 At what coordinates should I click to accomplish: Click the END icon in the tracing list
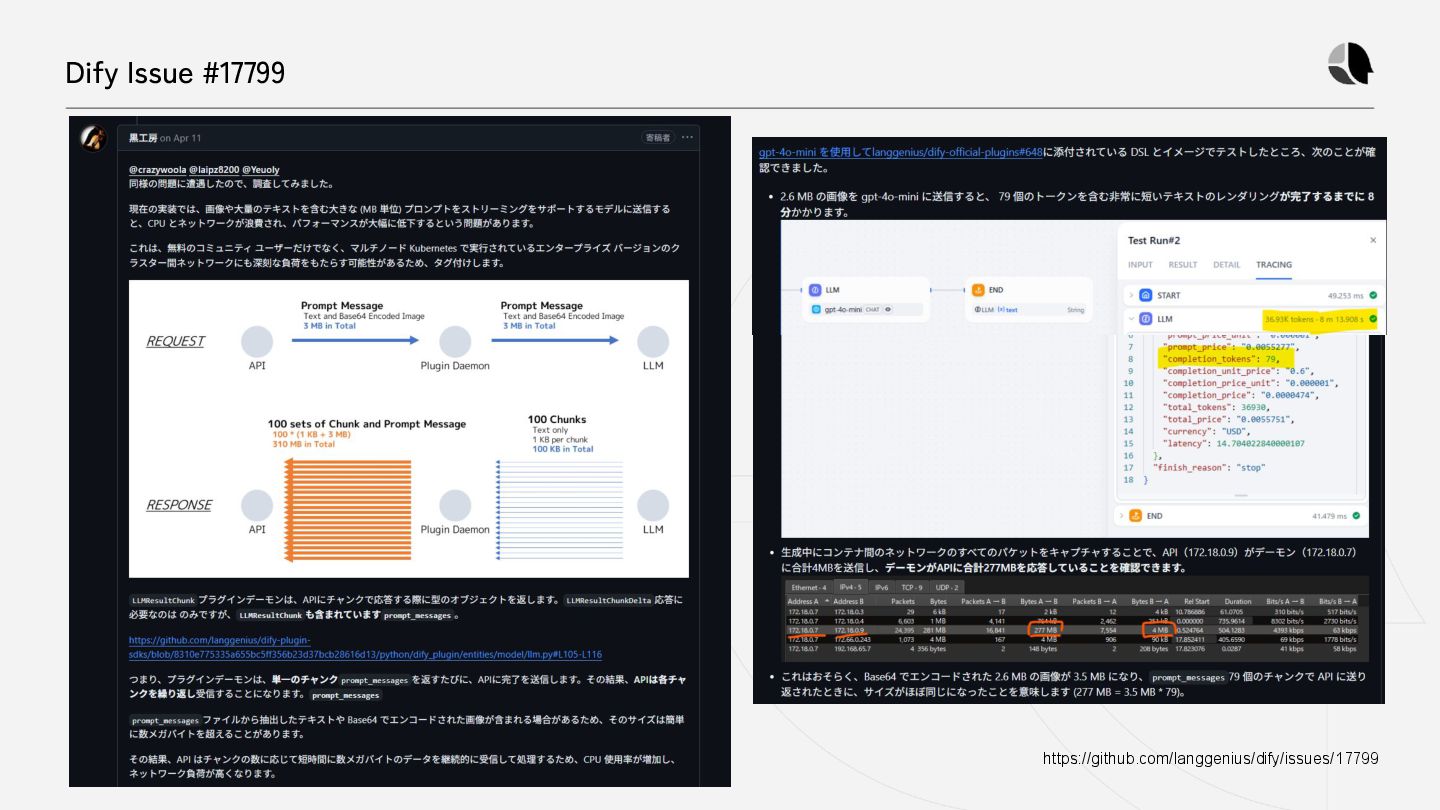1135,516
